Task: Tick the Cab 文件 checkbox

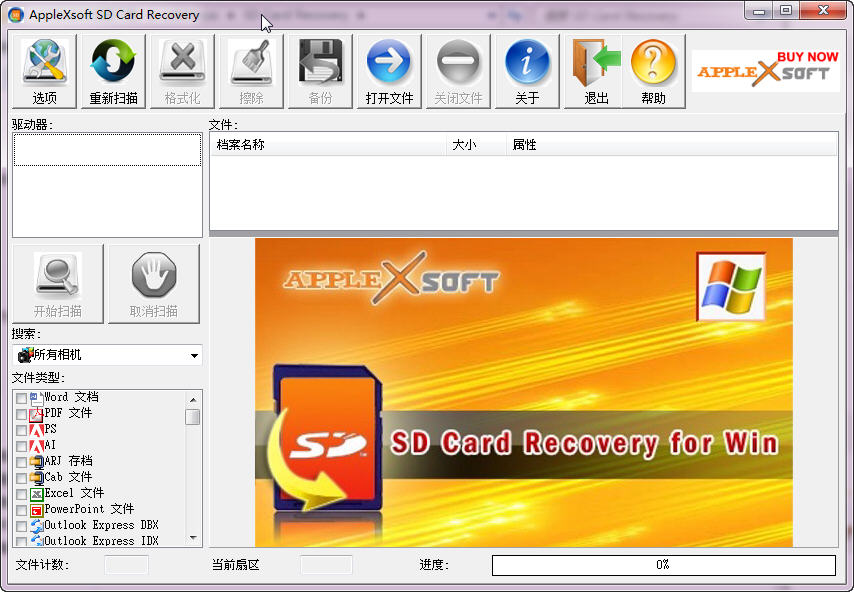Action: tap(21, 478)
